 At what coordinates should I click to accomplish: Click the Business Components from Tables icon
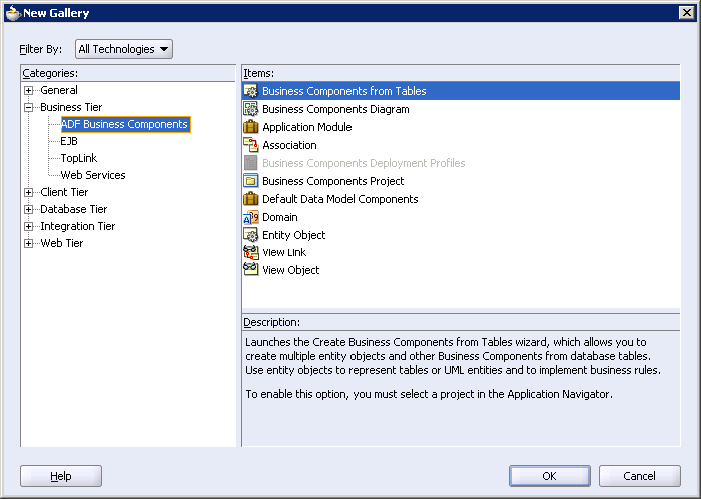tap(250, 91)
